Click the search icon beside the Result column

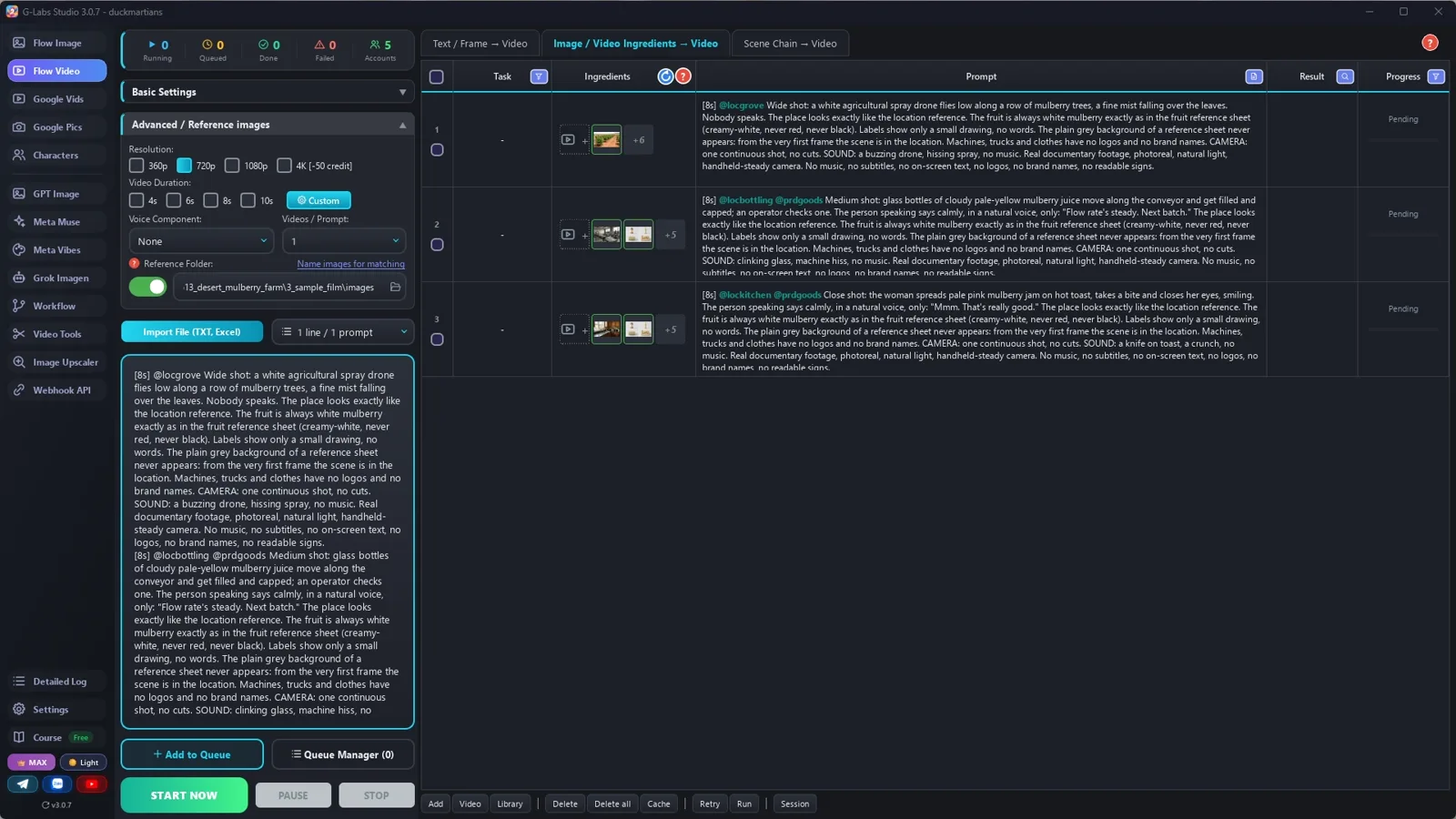pyautogui.click(x=1345, y=76)
